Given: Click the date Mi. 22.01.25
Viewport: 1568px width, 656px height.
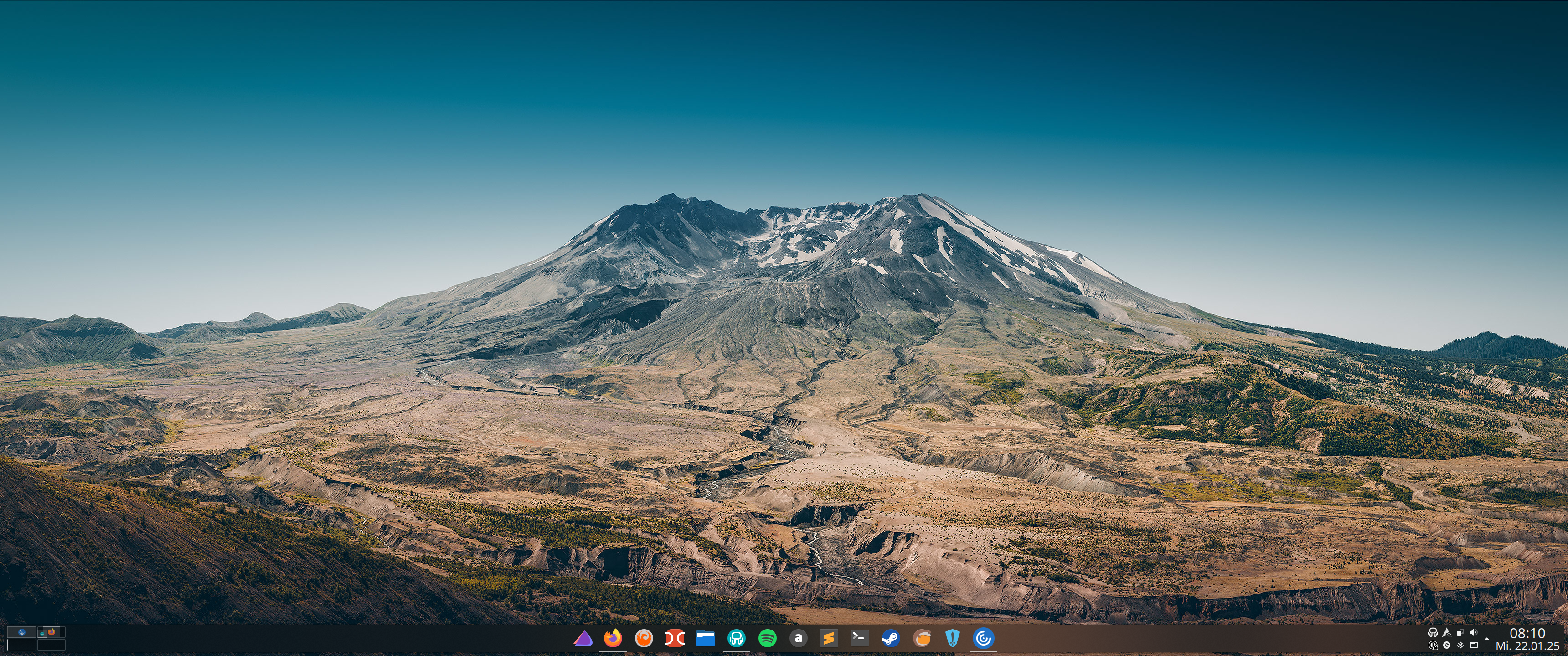Looking at the screenshot, I should (1527, 646).
